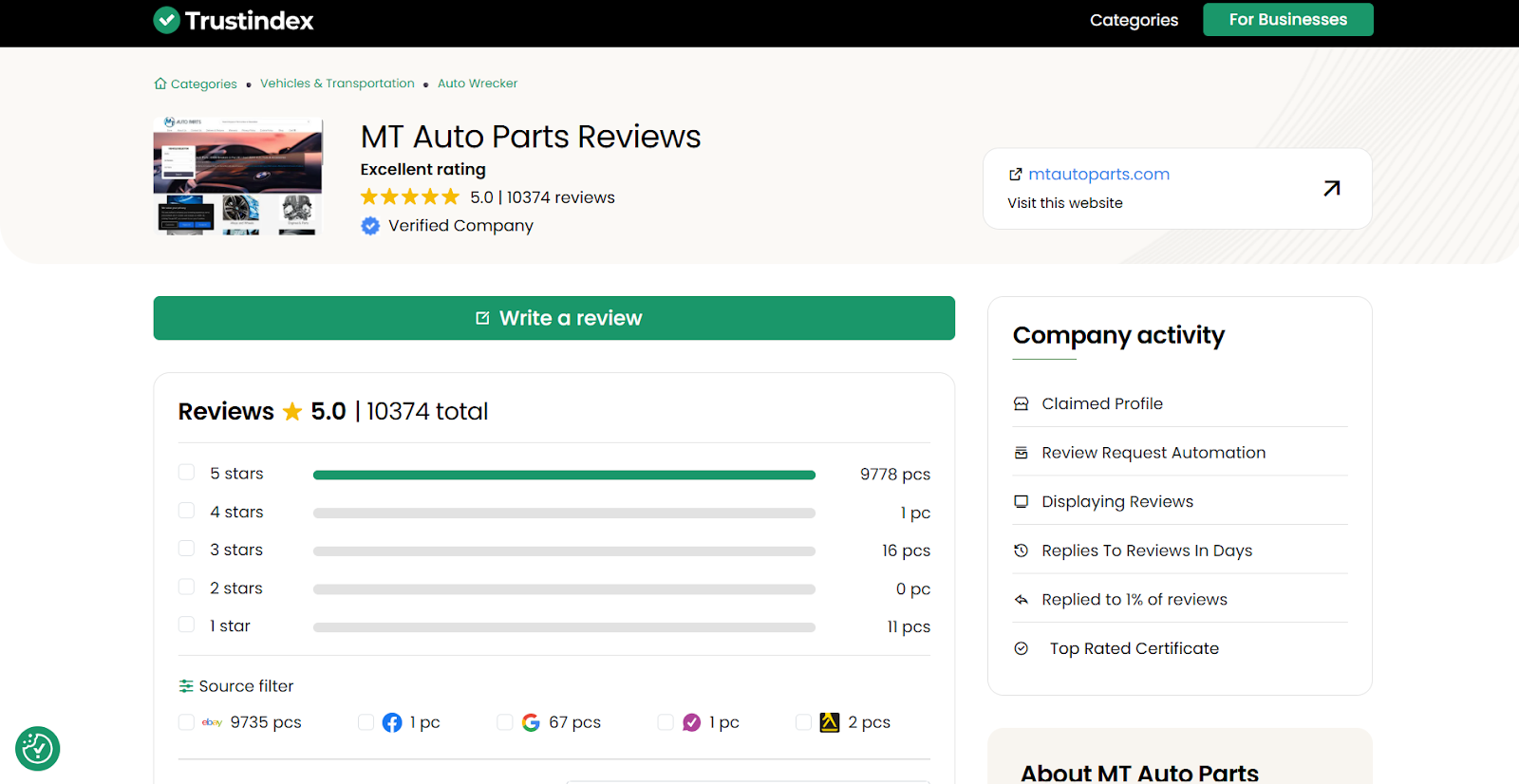The height and width of the screenshot is (784, 1519).
Task: Click the arrow icon on website card
Action: [x=1331, y=188]
